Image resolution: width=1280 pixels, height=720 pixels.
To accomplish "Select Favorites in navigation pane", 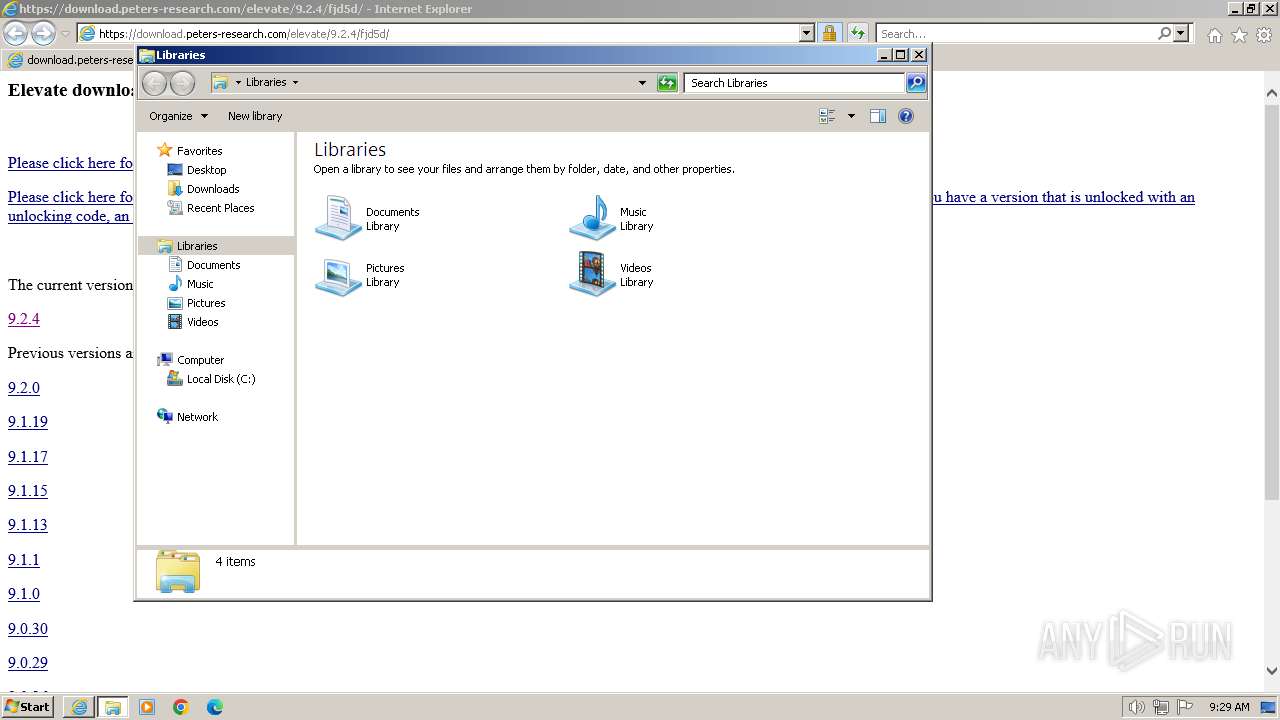I will point(199,151).
